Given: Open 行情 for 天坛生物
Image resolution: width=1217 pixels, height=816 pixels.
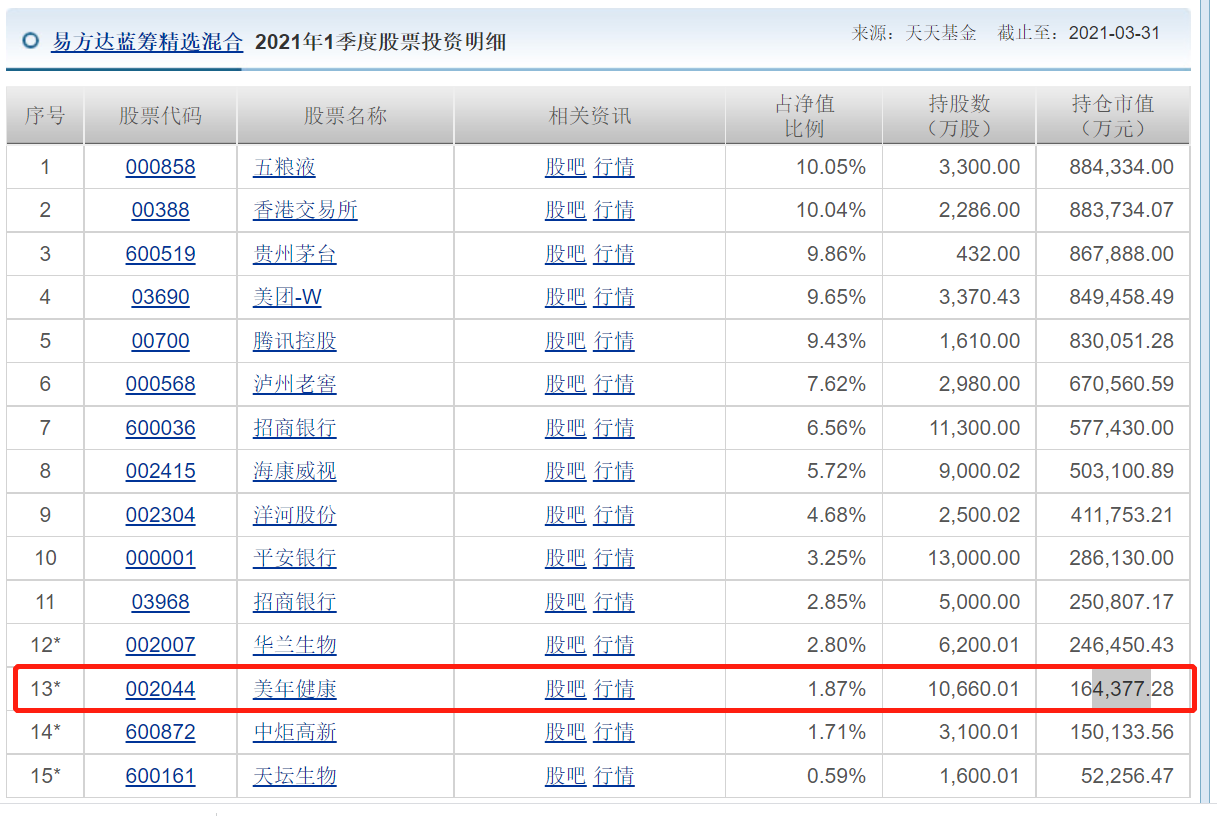Looking at the screenshot, I should 613,775.
